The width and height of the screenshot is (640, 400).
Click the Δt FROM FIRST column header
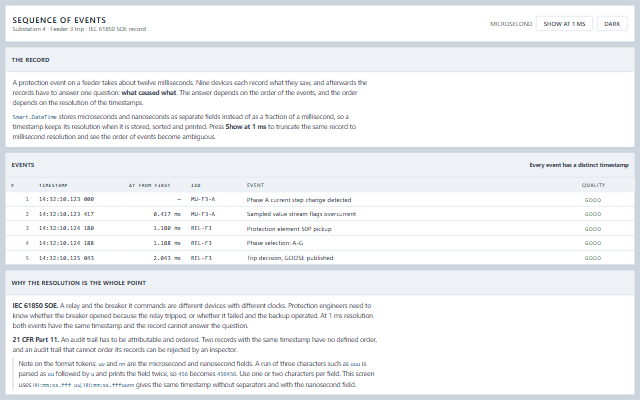click(149, 185)
